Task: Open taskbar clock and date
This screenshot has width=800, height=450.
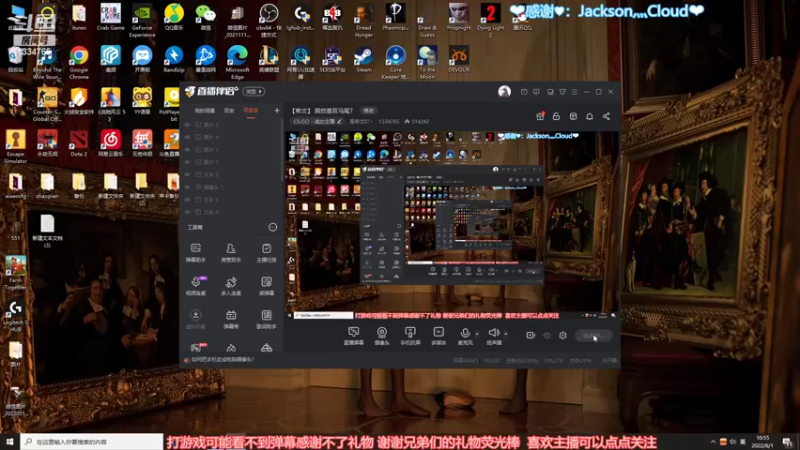Action: (x=763, y=441)
